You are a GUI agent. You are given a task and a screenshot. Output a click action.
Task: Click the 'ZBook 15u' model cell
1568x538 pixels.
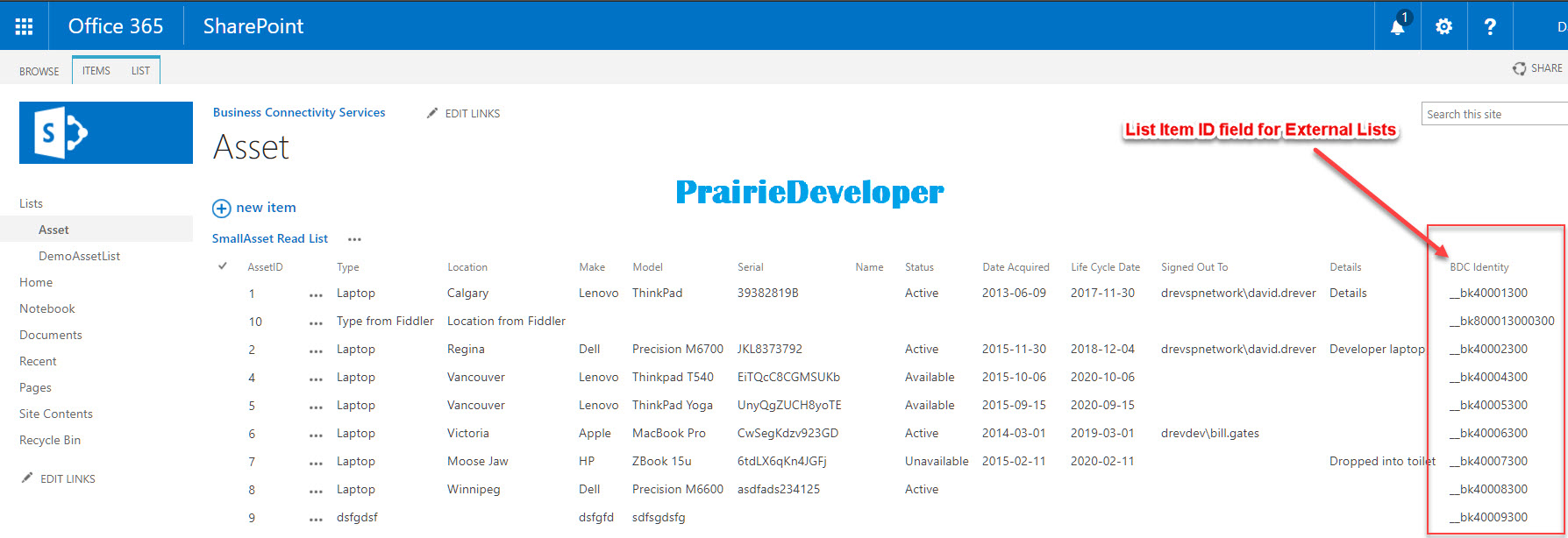click(662, 461)
